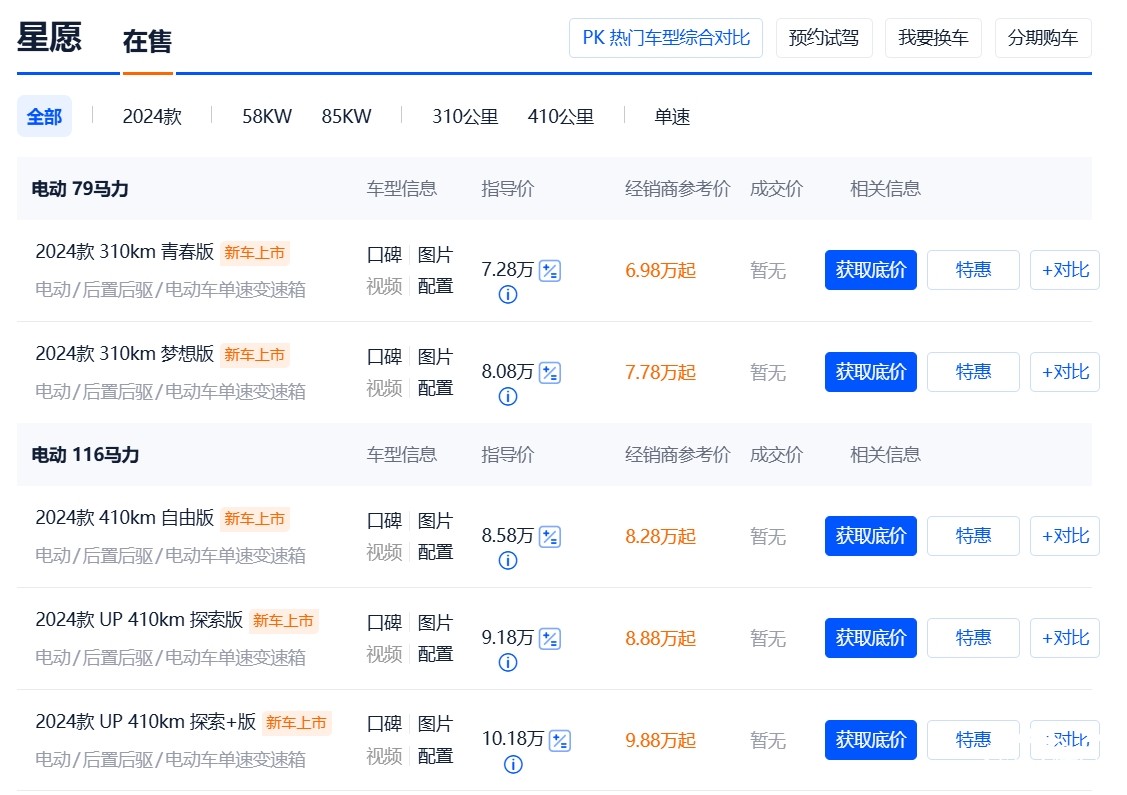Click 特惠 for 310km 梦想版
The image size is (1127, 795).
pyautogui.click(x=973, y=372)
